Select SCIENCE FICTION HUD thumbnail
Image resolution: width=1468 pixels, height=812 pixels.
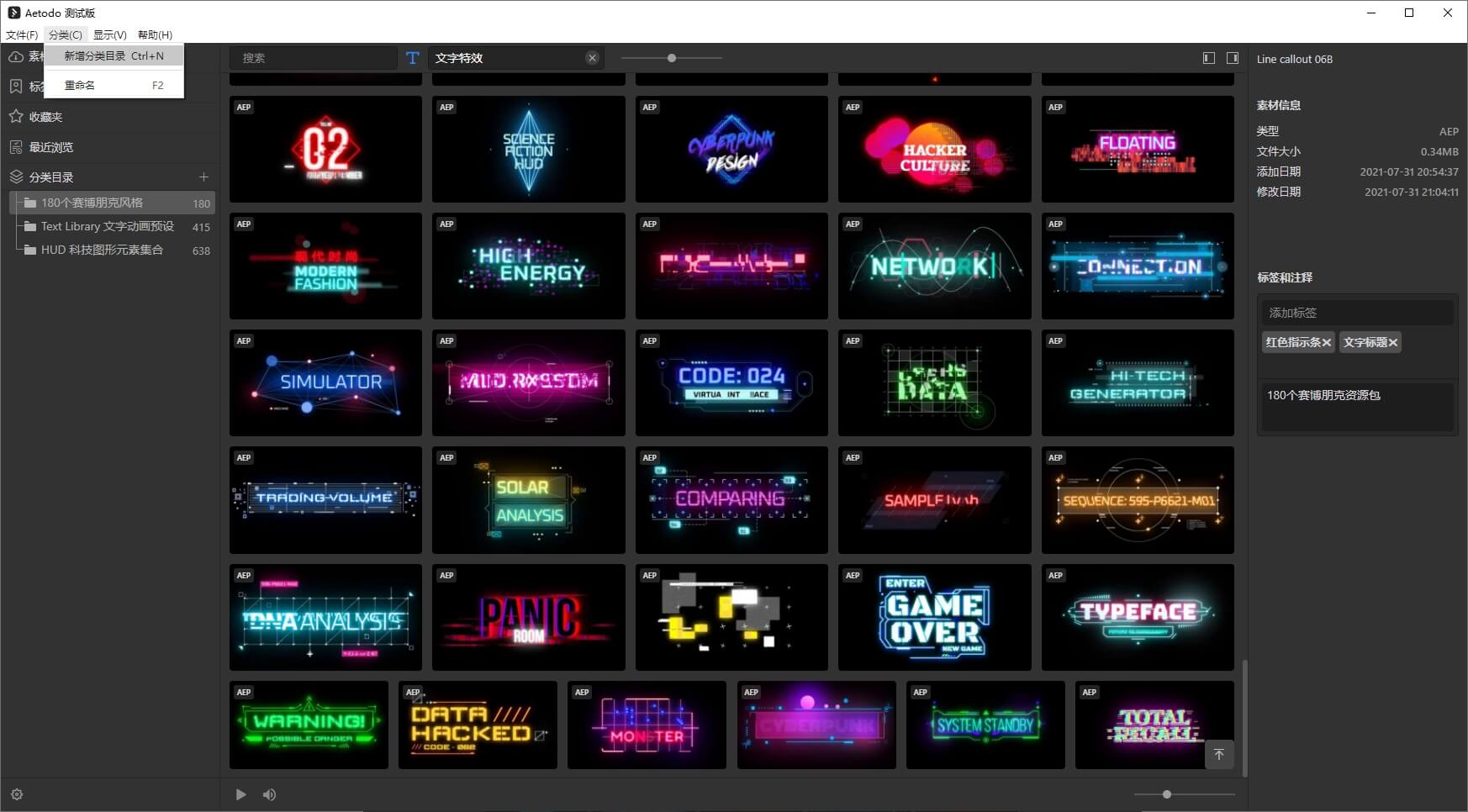click(528, 149)
